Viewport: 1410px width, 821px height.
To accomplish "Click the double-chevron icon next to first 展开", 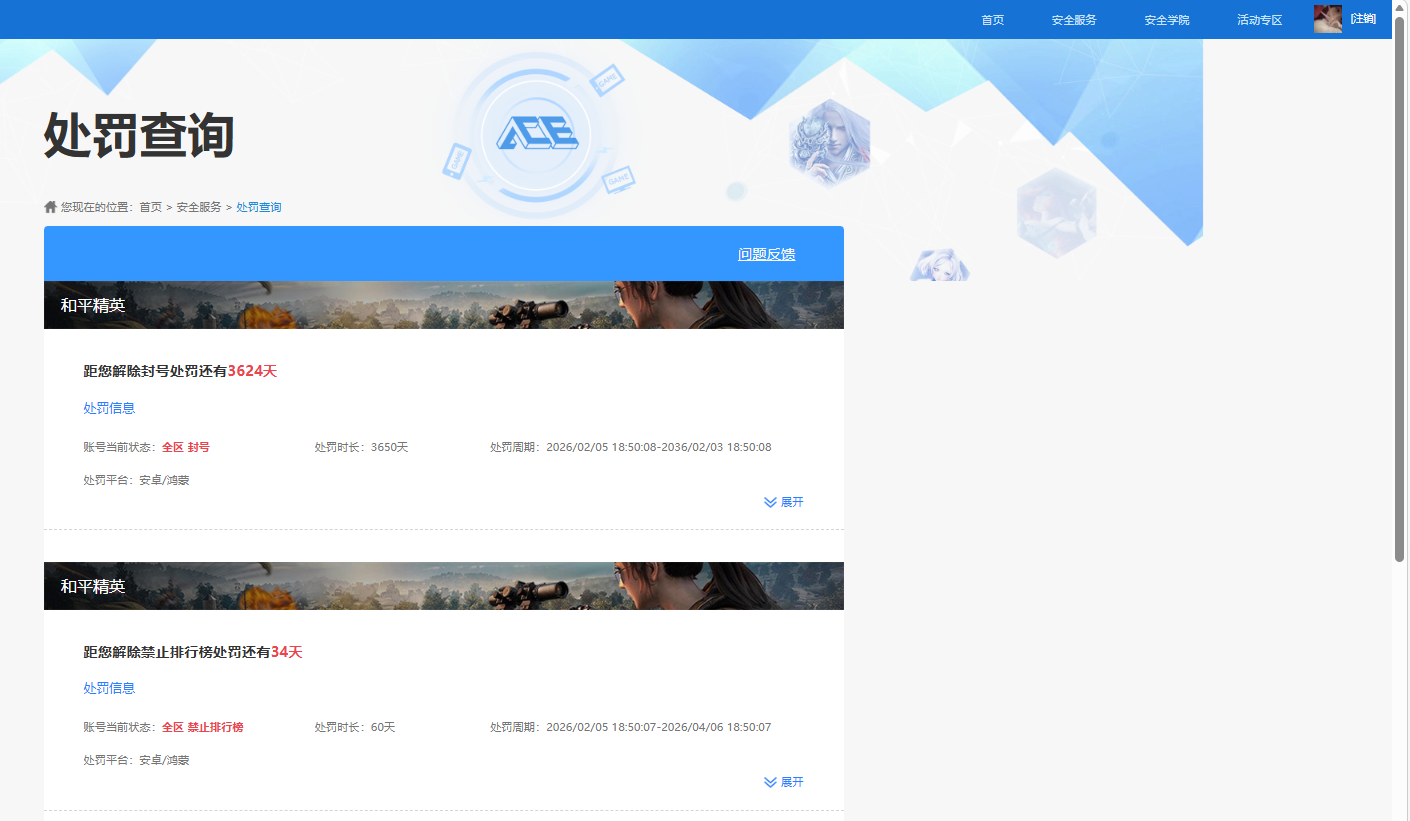I will (769, 502).
